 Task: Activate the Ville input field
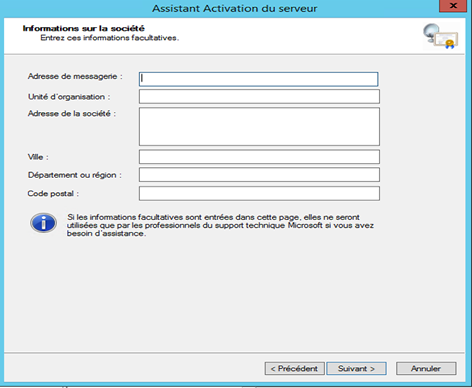tap(259, 157)
